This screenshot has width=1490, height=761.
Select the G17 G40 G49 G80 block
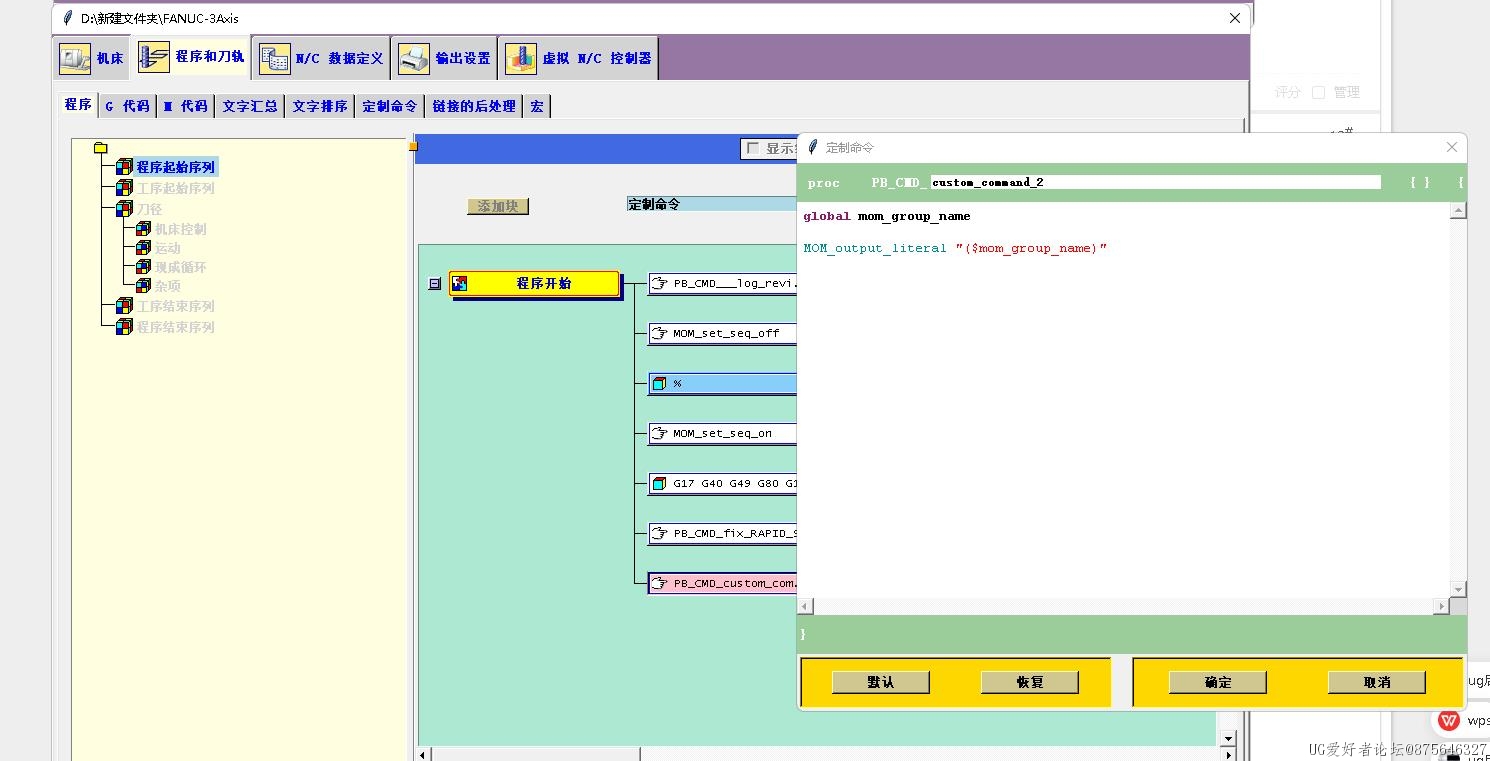coord(723,483)
